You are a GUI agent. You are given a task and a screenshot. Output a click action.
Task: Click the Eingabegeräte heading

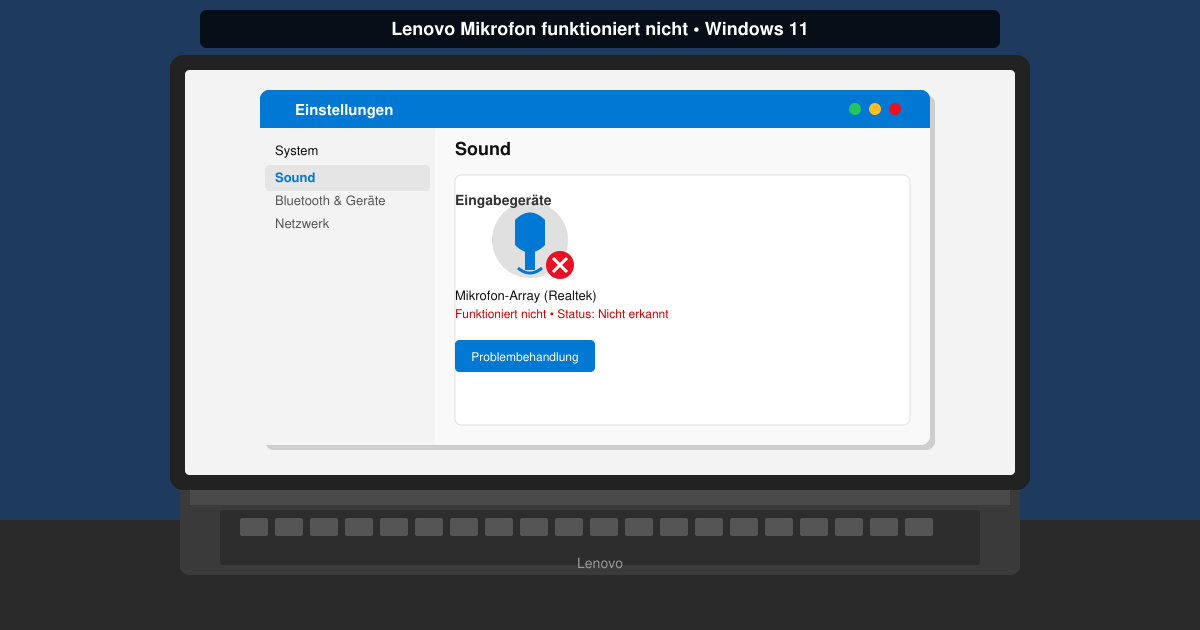503,200
